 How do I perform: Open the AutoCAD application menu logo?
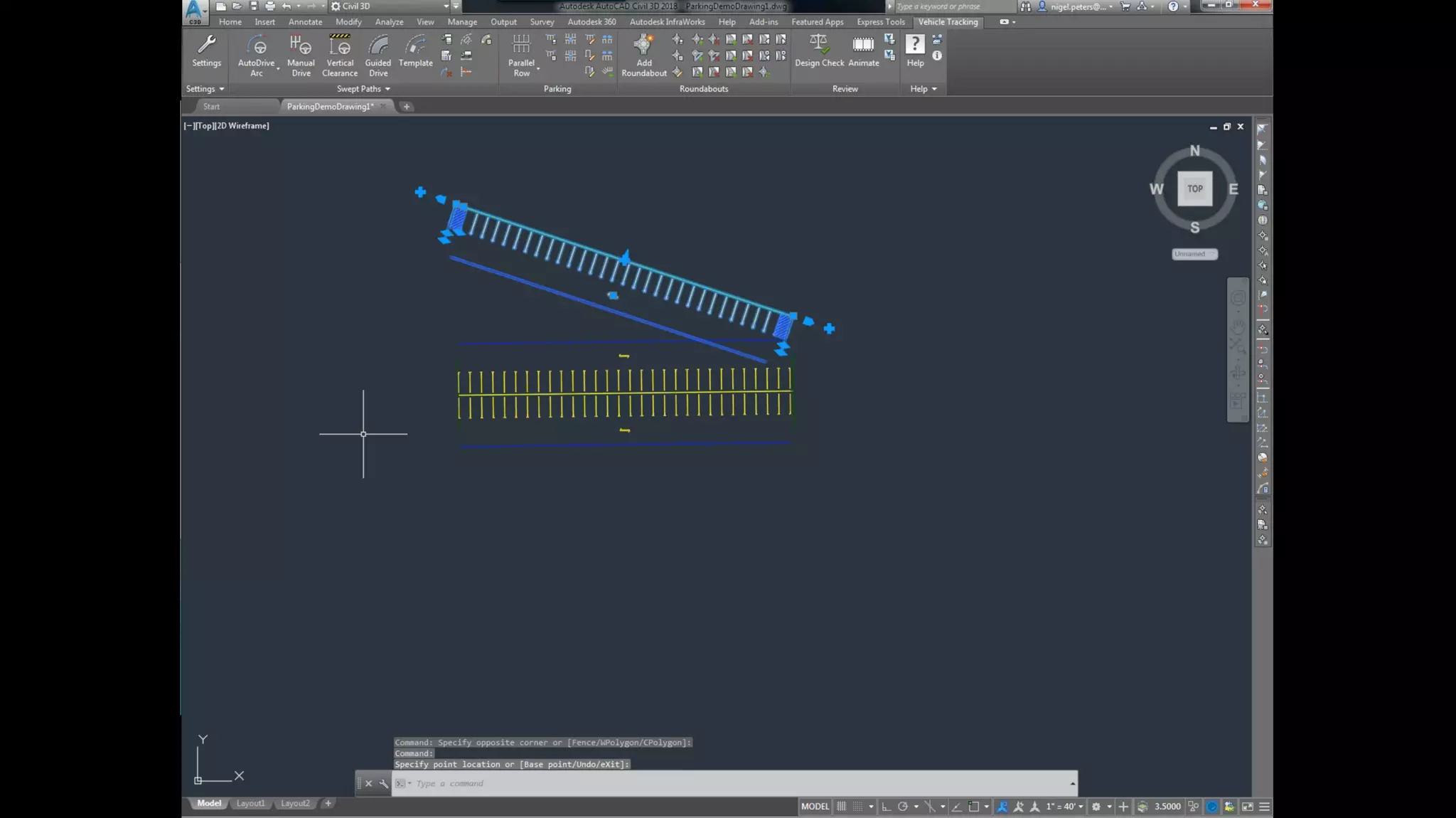[195, 11]
